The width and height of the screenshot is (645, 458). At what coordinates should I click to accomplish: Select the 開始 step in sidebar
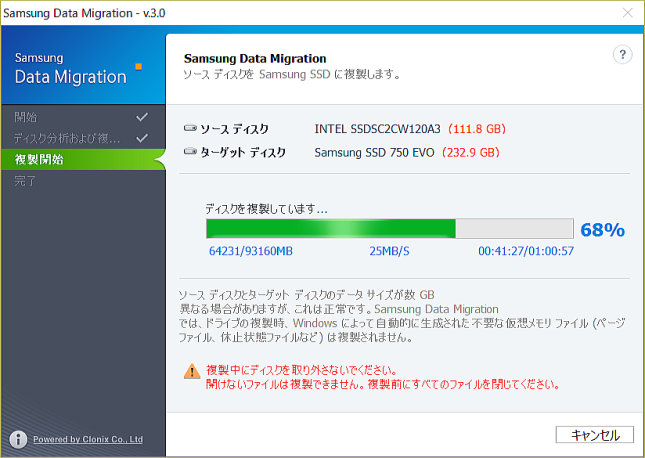[26, 117]
